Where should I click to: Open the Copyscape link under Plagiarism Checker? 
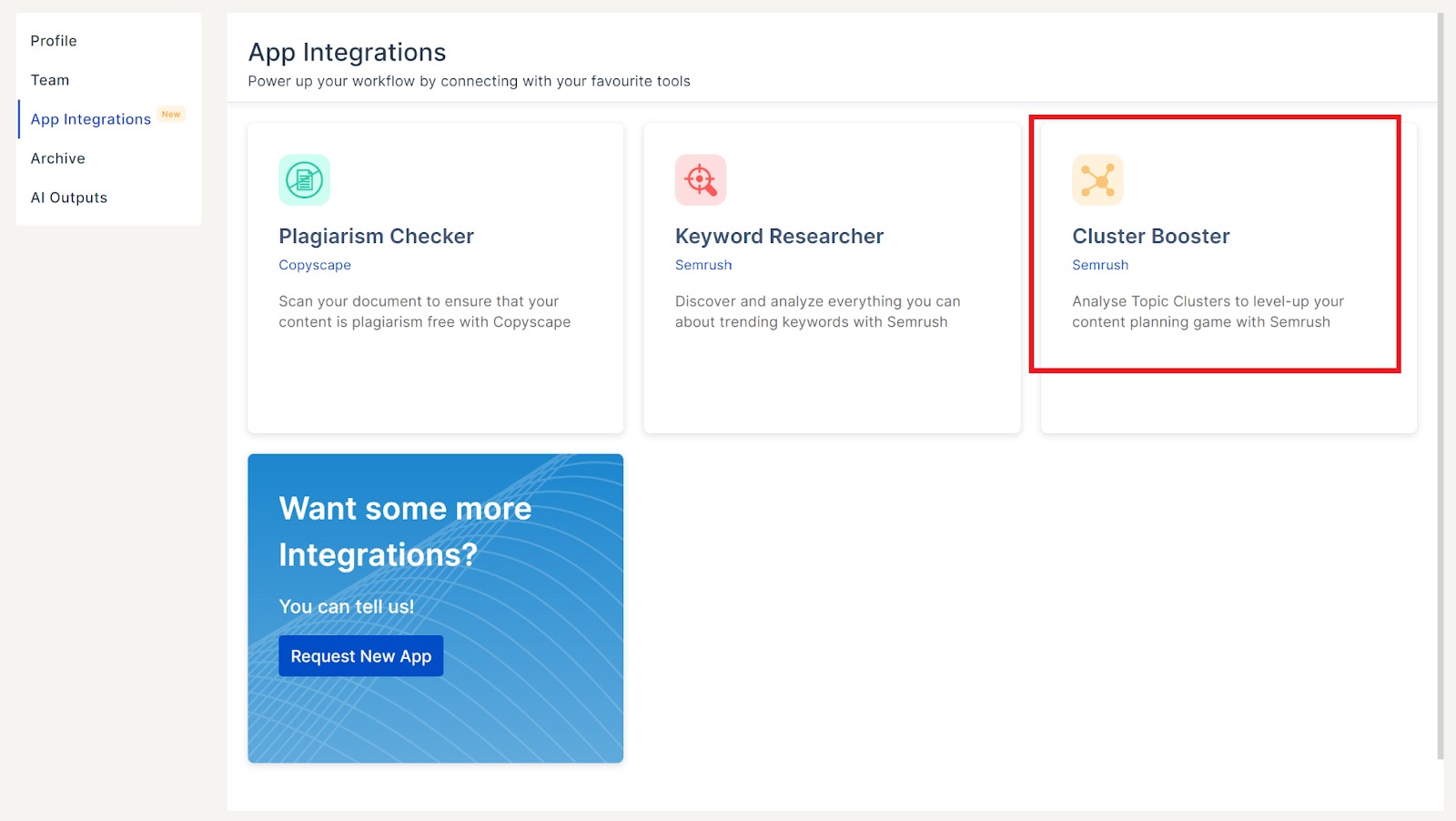(x=315, y=265)
